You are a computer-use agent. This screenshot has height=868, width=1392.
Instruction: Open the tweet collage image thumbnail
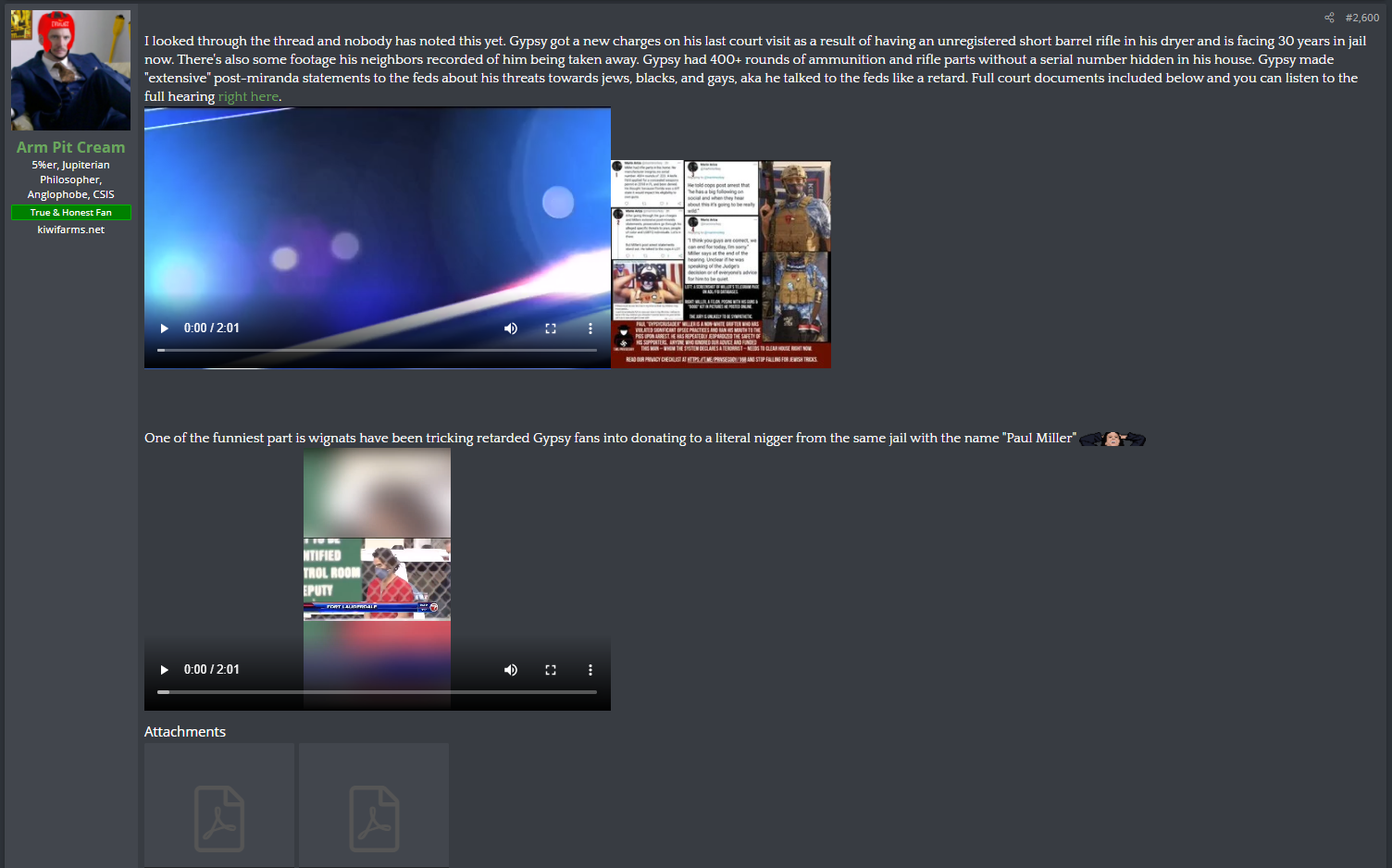coord(721,264)
